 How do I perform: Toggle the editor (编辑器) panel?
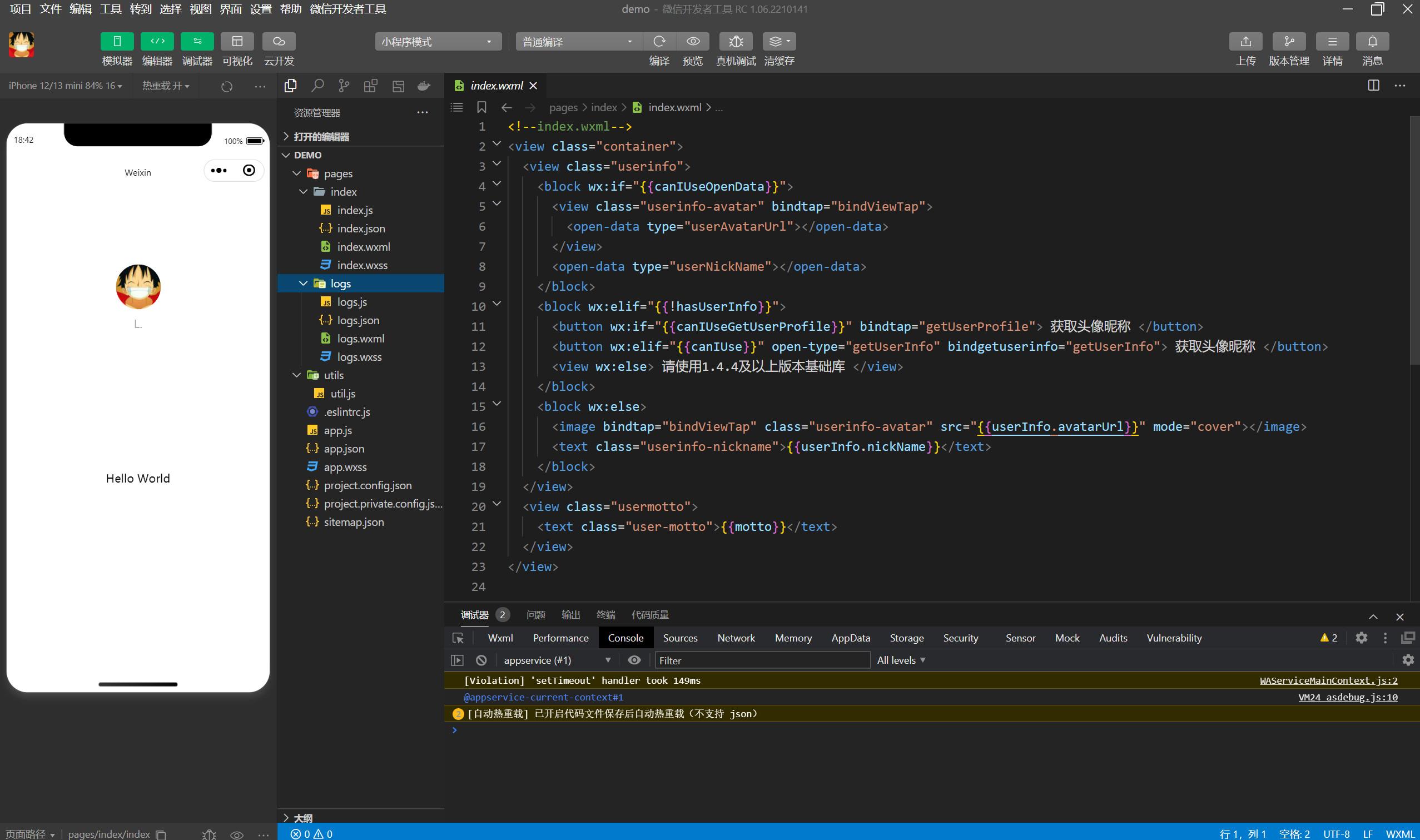[157, 41]
